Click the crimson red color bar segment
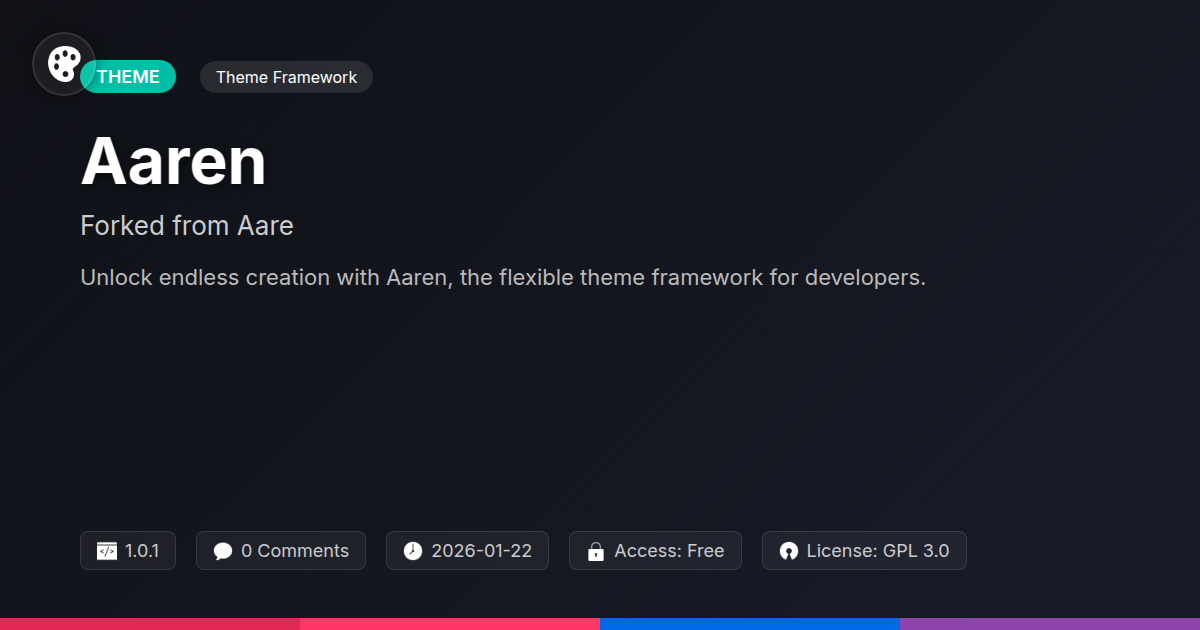The image size is (1200, 630). (150, 623)
